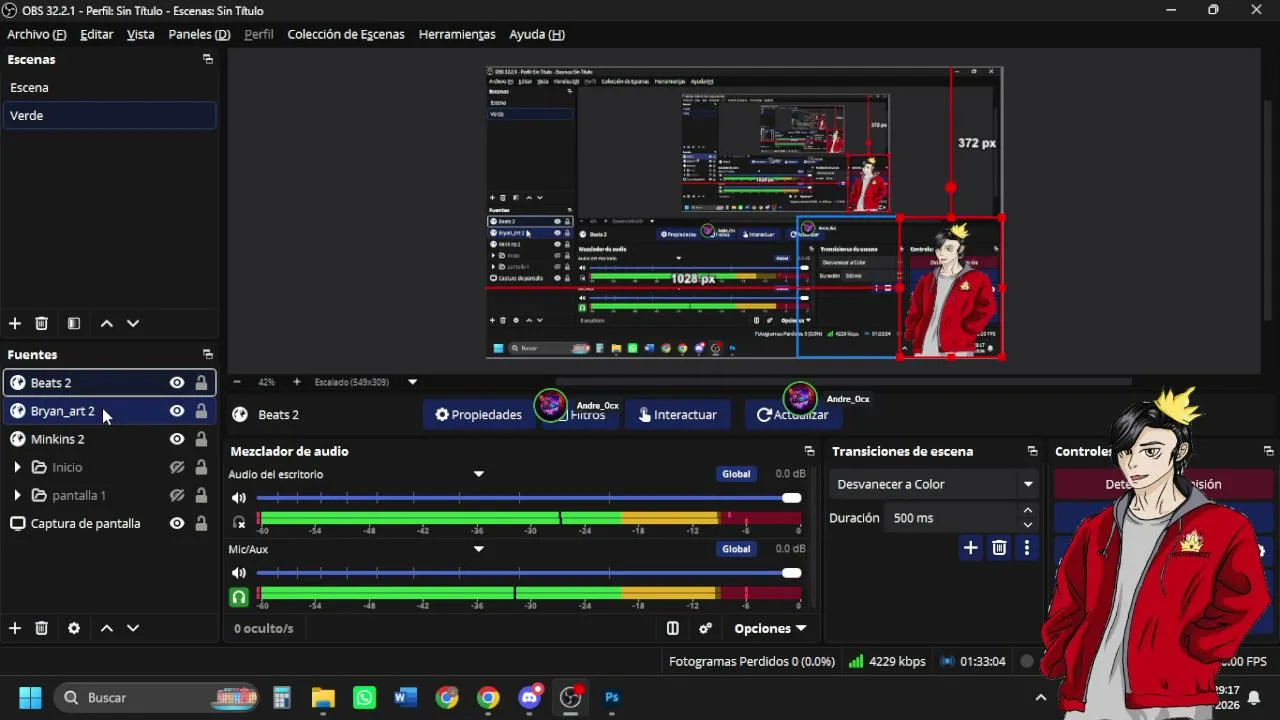Select the Escena scene
Viewport: 1280px width, 720px height.
point(109,87)
